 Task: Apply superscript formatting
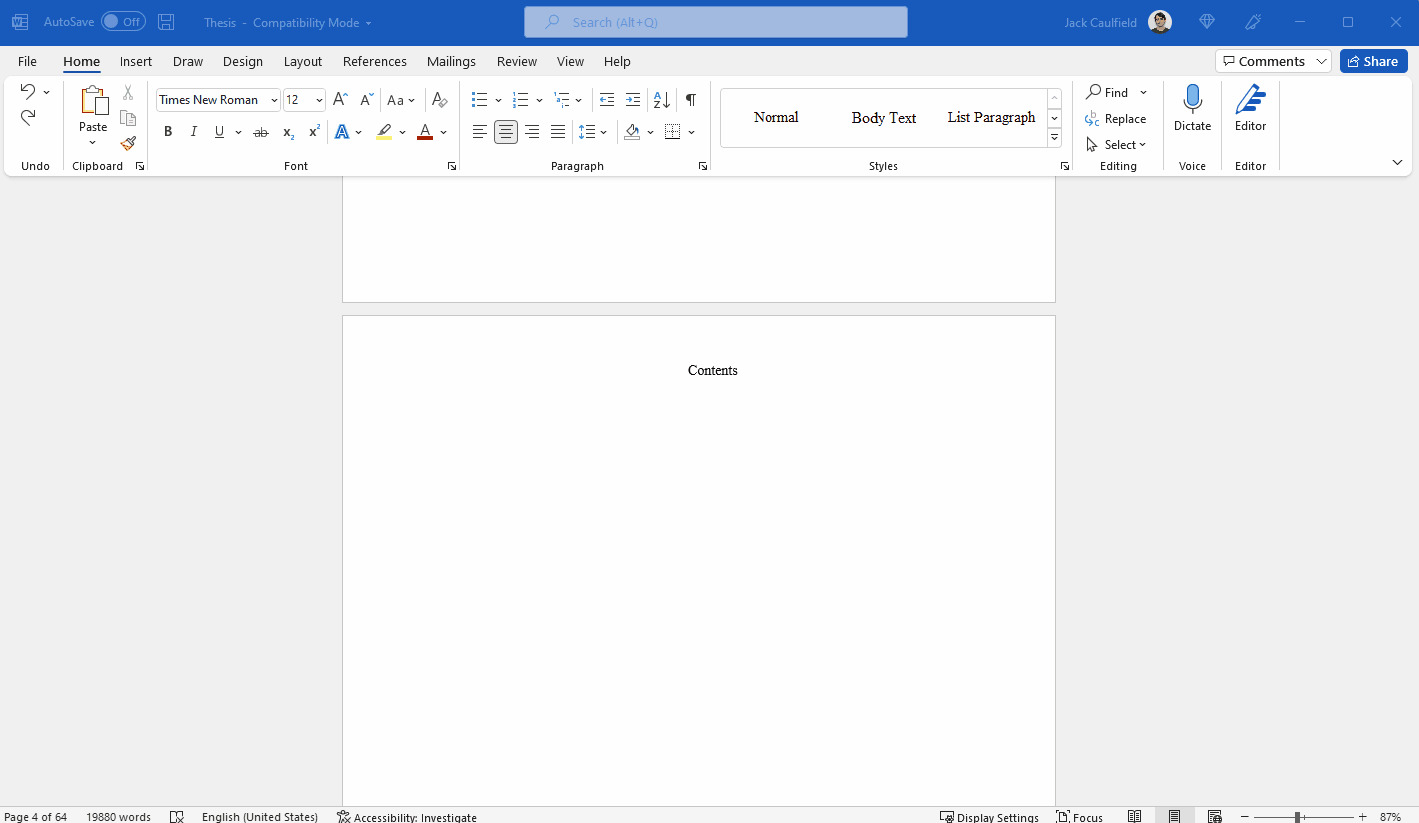pos(313,131)
